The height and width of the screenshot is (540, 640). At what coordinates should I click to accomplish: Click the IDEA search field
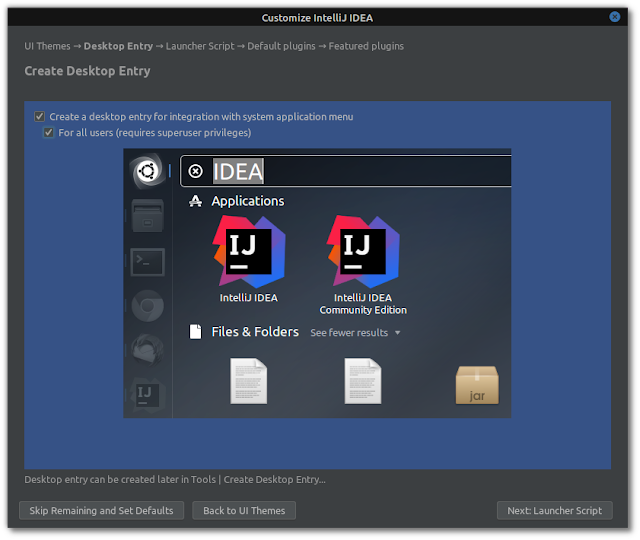point(346,171)
